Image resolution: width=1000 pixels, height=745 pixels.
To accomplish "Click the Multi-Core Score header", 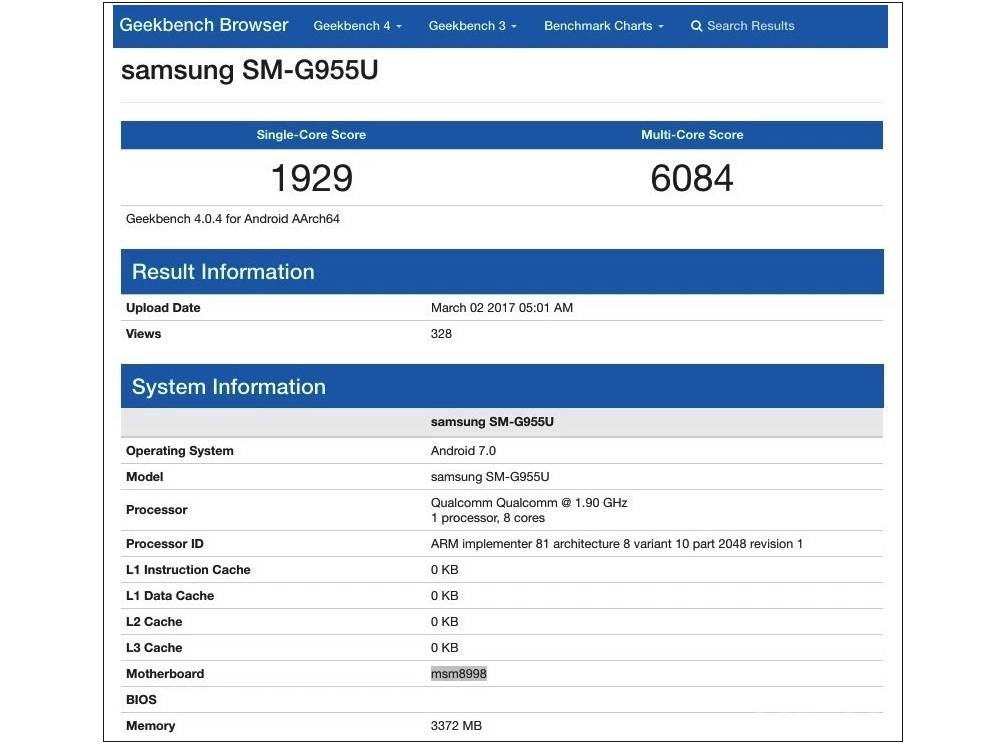I will (x=692, y=135).
